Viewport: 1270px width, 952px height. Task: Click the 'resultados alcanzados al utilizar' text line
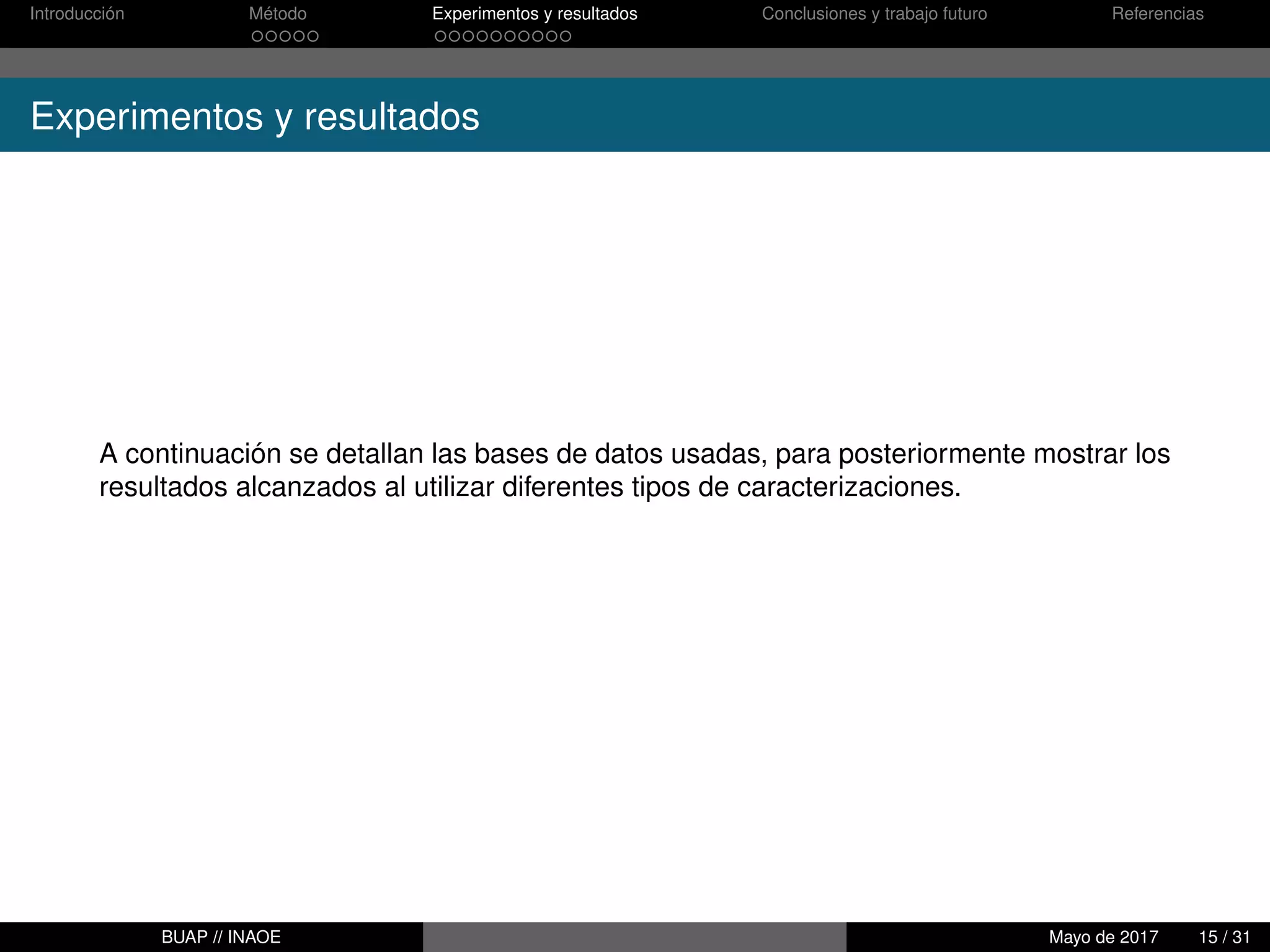click(x=530, y=487)
